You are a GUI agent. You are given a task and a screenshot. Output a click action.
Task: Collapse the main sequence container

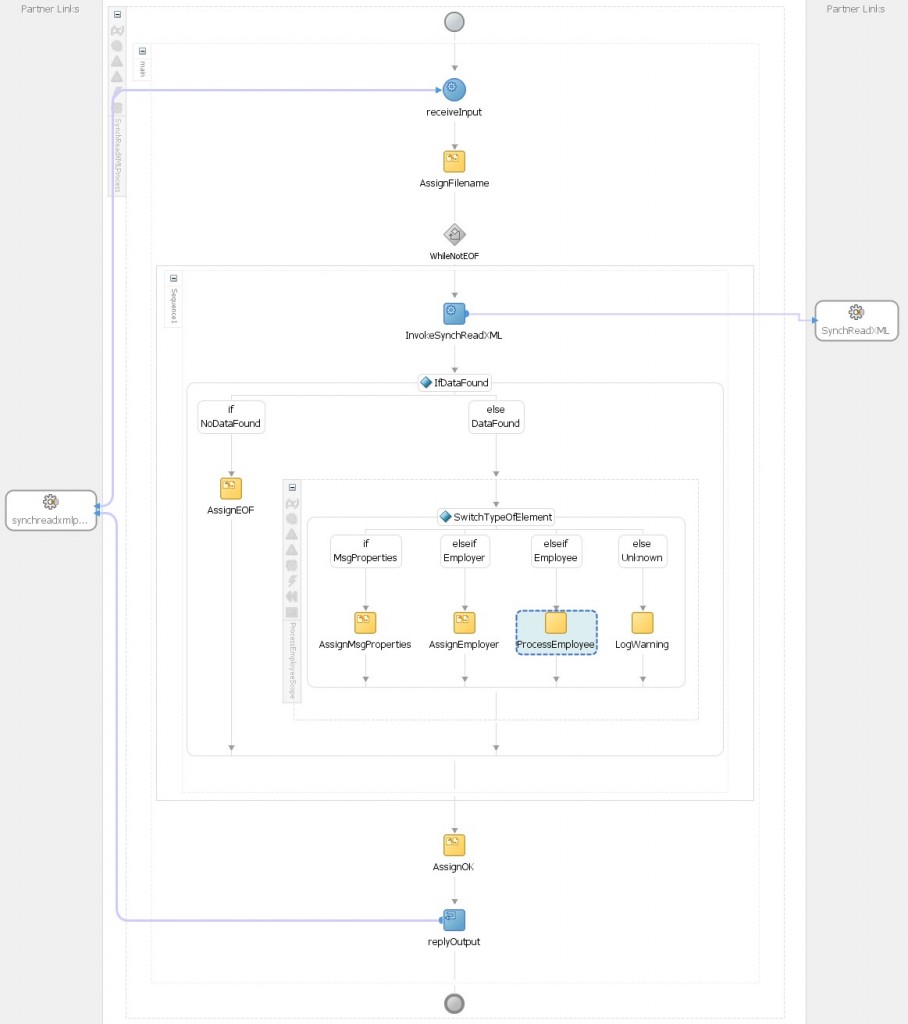pos(142,51)
